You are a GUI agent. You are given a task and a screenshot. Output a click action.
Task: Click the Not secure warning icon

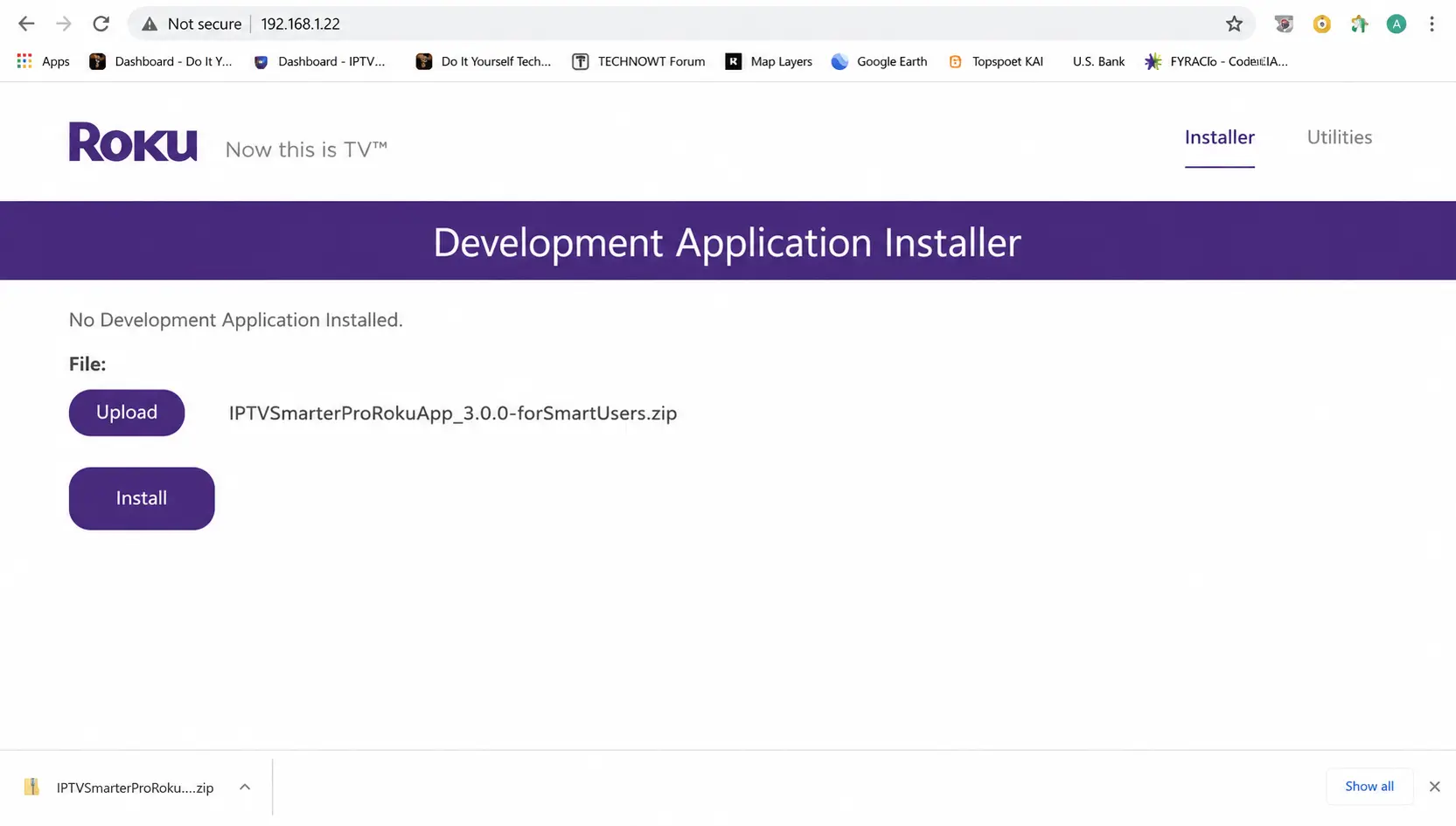click(x=150, y=24)
